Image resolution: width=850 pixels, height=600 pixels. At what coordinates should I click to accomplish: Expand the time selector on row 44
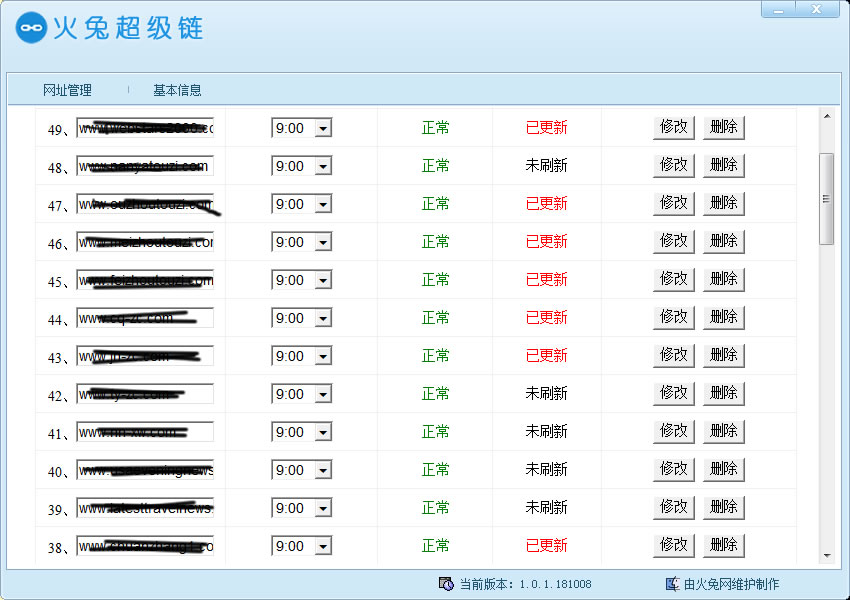click(322, 317)
